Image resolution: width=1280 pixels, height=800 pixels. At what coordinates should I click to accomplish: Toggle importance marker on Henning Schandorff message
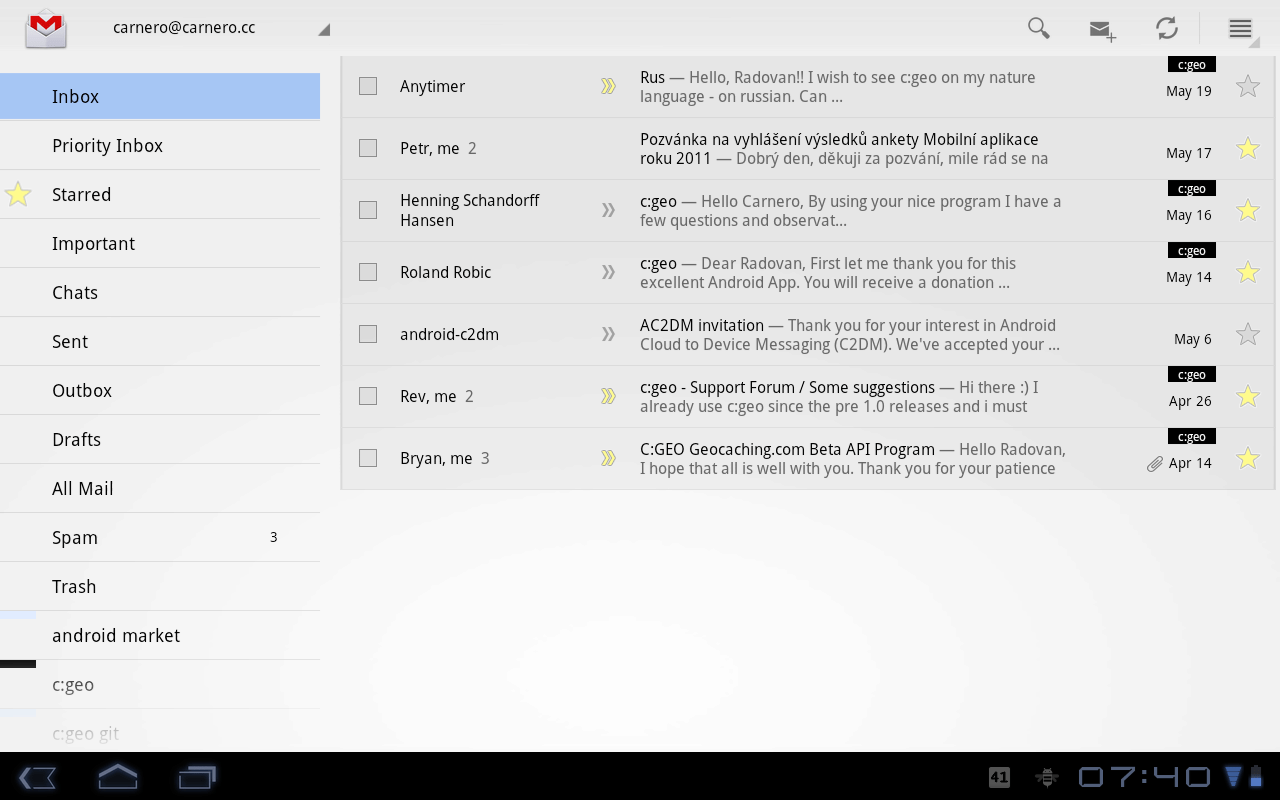tap(608, 210)
